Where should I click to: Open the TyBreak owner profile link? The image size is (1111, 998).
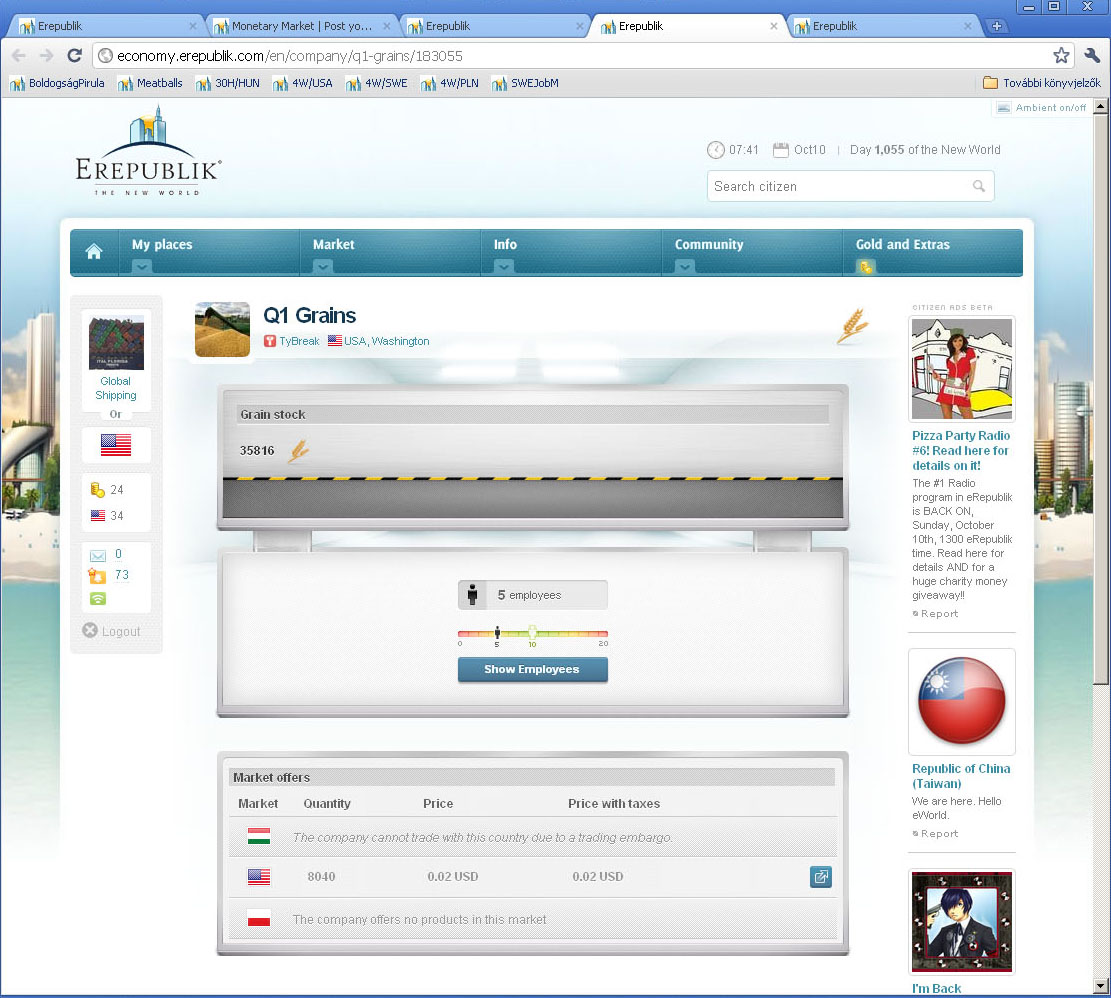point(299,341)
